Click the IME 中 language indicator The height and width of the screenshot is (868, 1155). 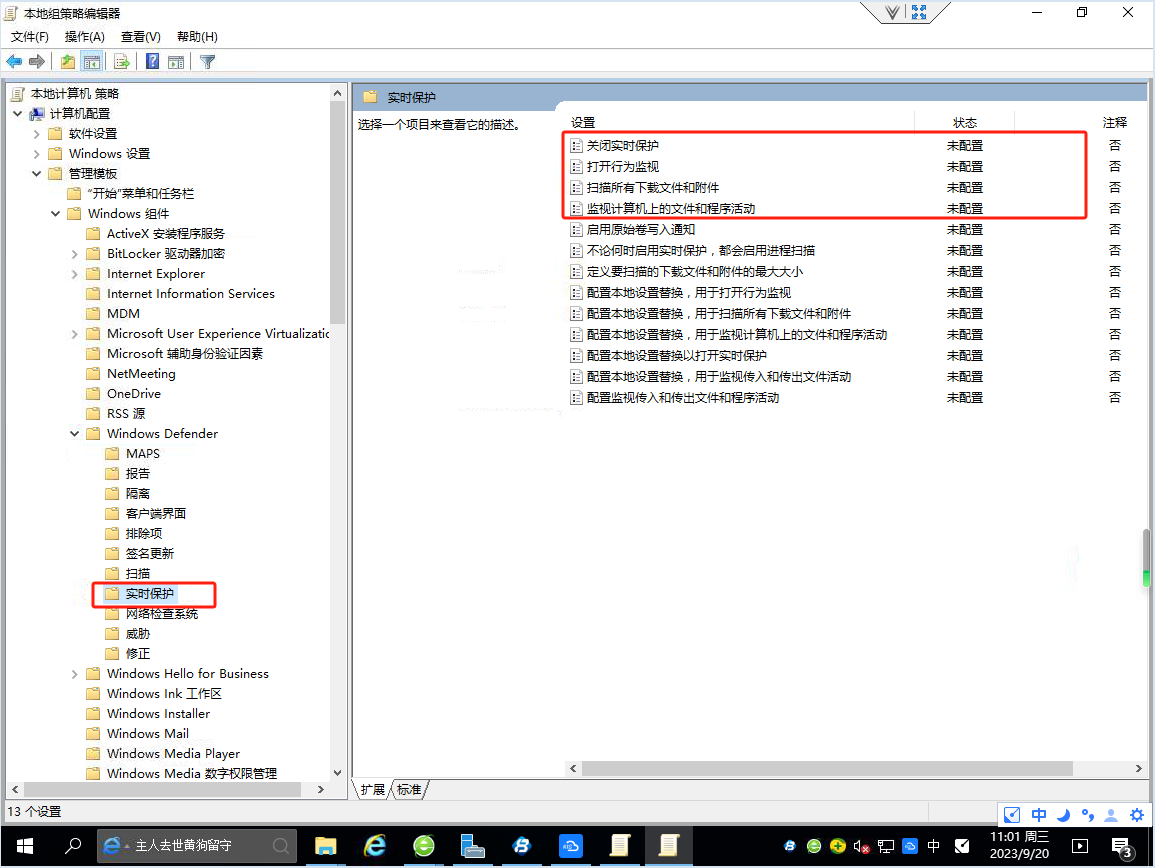point(1039,815)
